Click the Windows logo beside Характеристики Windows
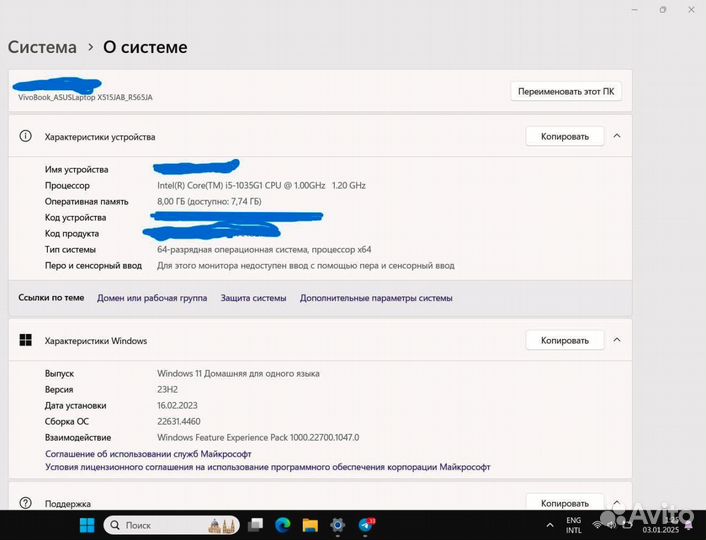The width and height of the screenshot is (706, 540). 26,340
